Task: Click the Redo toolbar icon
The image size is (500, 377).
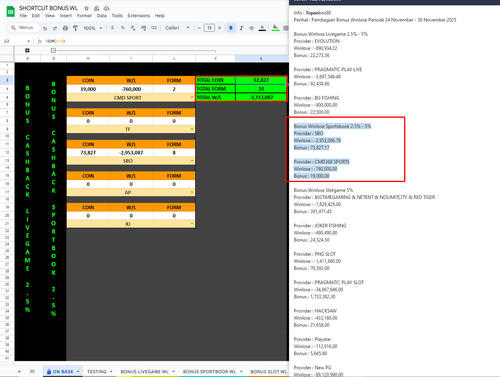Action: point(55,28)
